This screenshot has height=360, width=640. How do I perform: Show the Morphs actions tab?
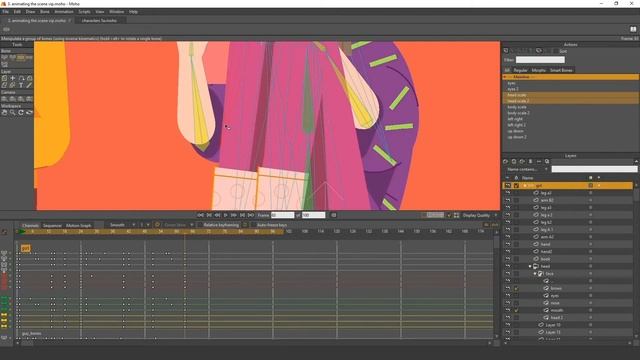(x=538, y=70)
